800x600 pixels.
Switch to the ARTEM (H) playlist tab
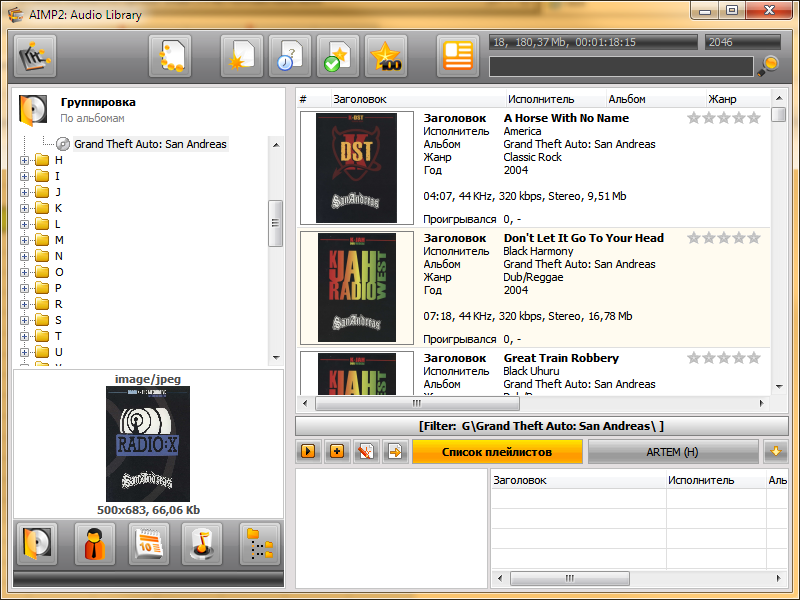(x=672, y=452)
